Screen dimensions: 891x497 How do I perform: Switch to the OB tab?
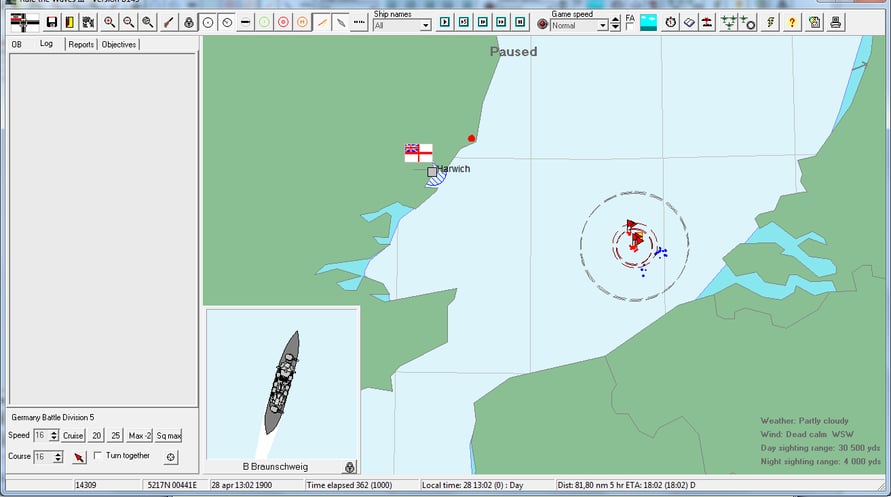click(16, 44)
